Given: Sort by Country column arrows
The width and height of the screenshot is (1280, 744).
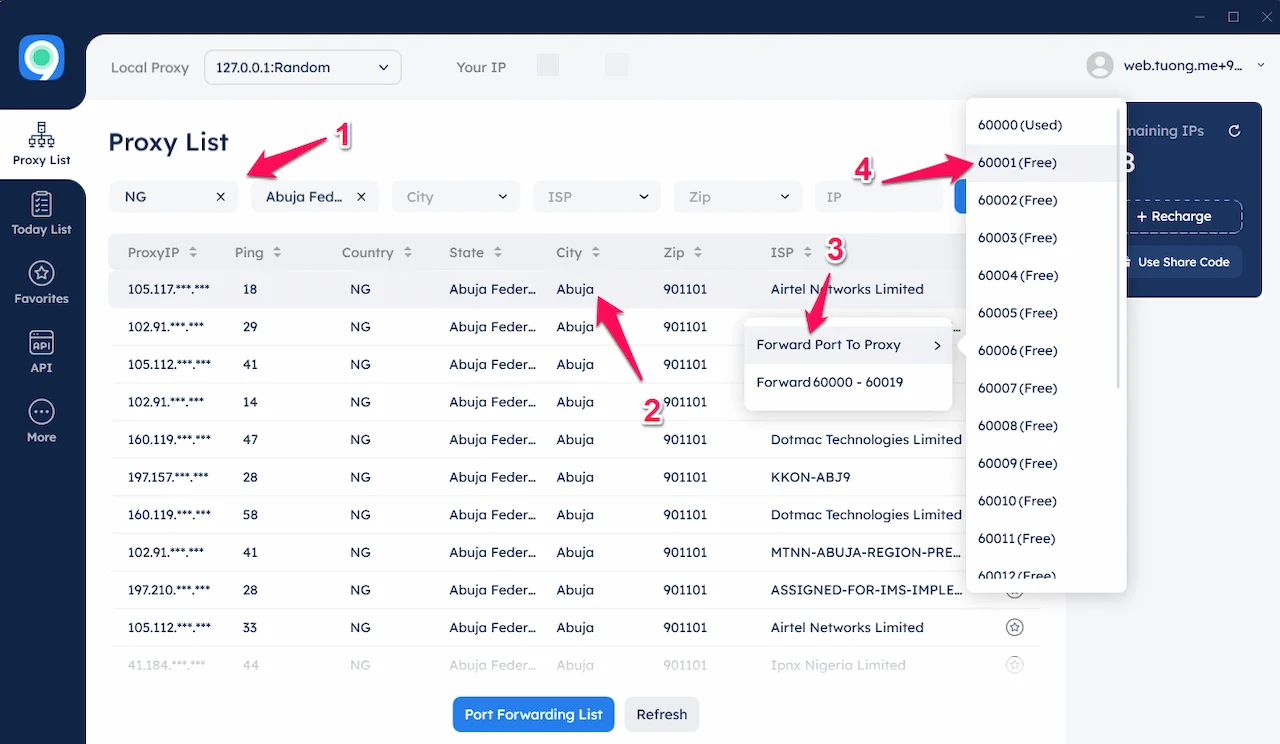Looking at the screenshot, I should (407, 253).
